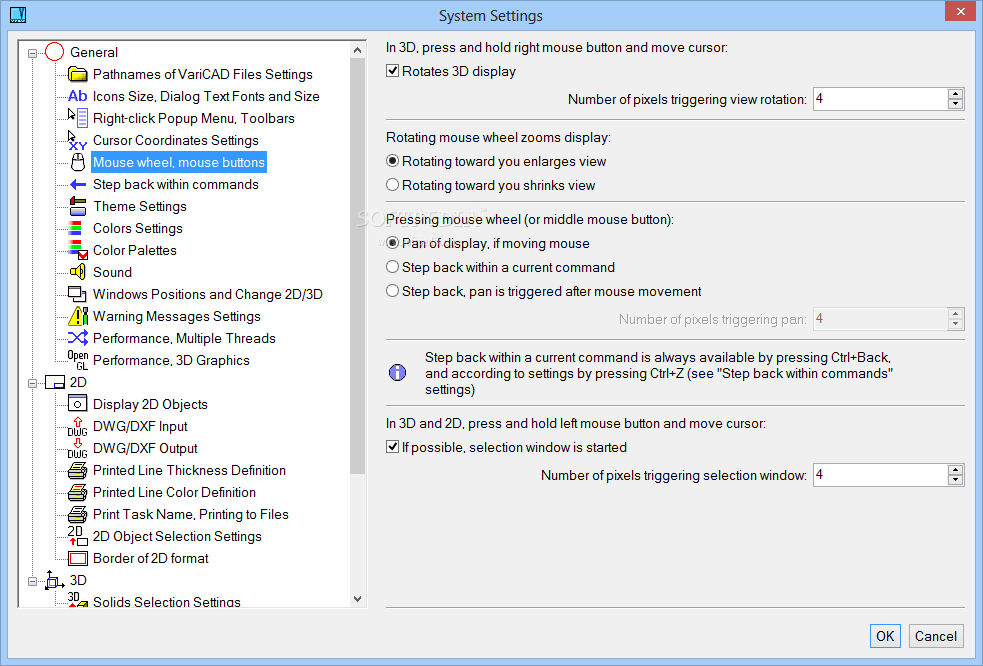Open Step back within commands settings
The width and height of the screenshot is (983, 666).
(176, 184)
